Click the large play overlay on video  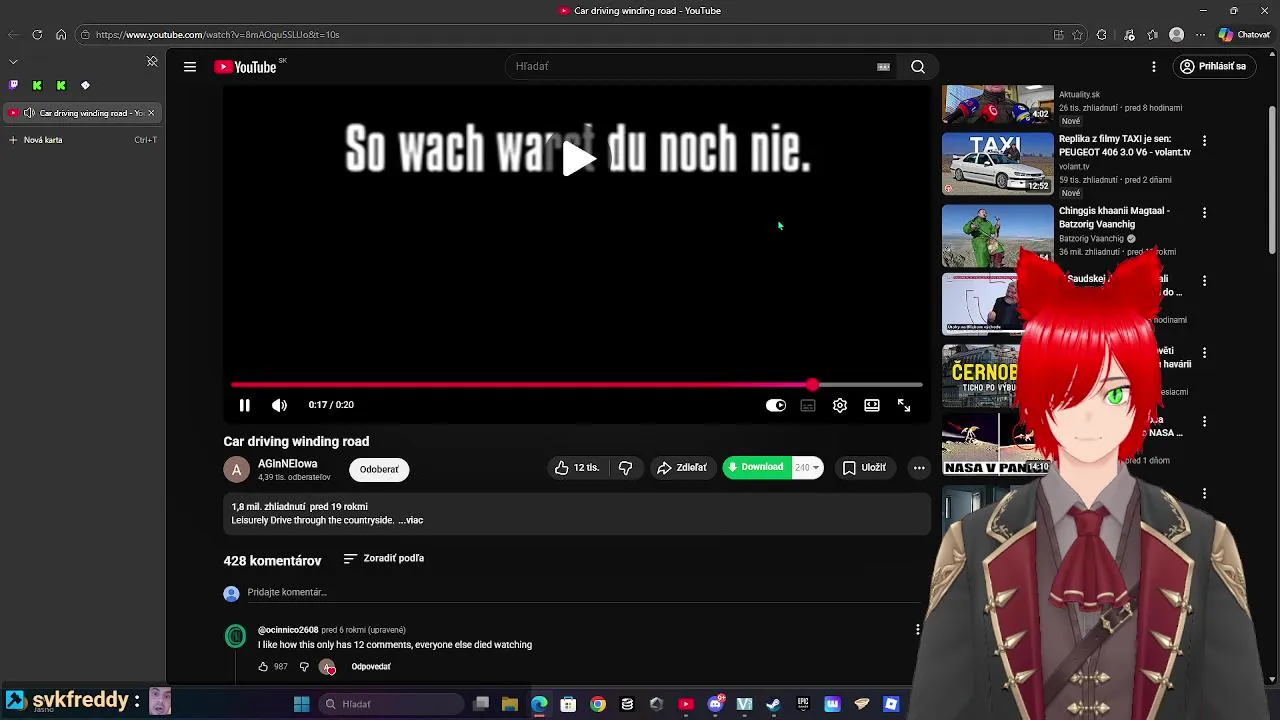[x=578, y=158]
